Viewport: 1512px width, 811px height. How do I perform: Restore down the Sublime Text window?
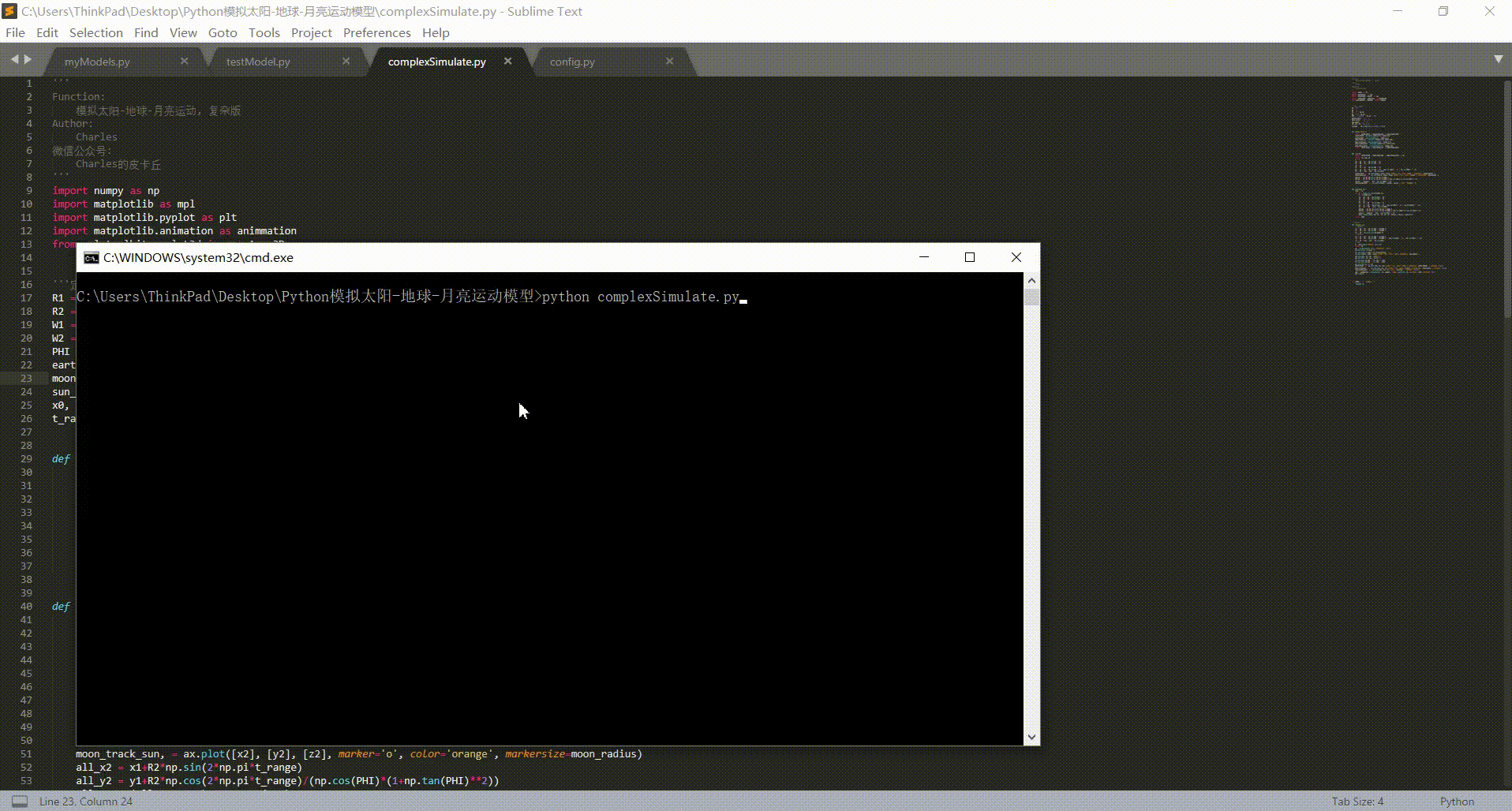(1443, 11)
